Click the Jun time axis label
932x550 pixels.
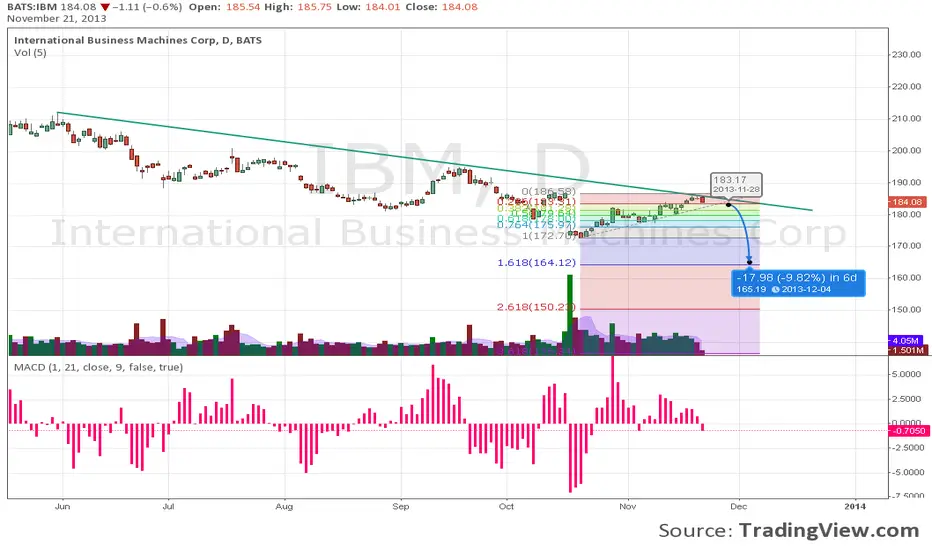[62, 507]
